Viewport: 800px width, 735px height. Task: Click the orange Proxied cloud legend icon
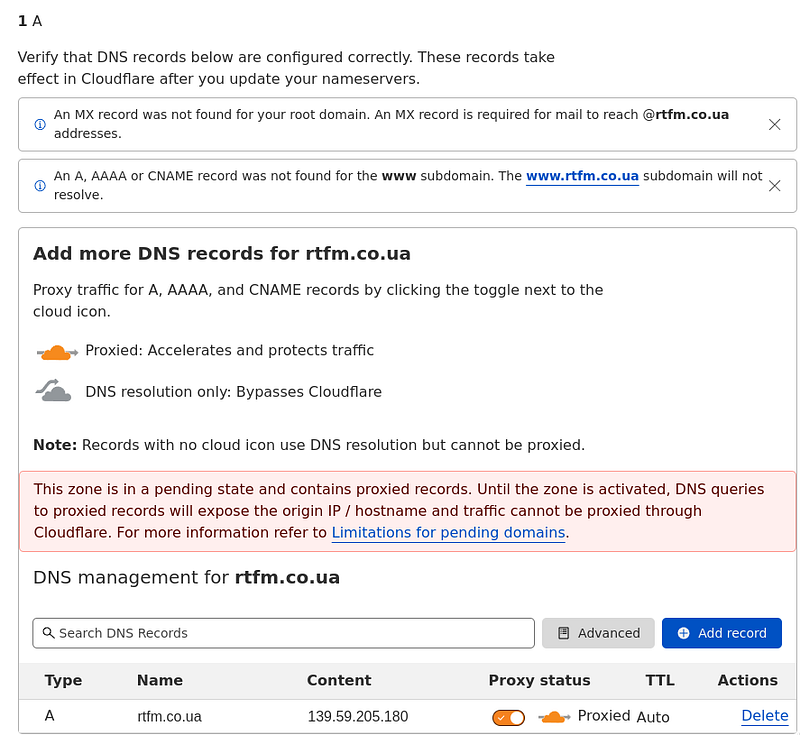pyautogui.click(x=57, y=352)
